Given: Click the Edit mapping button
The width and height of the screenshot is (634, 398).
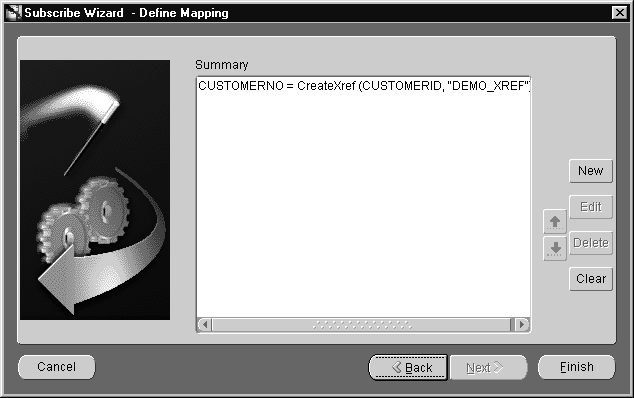Looking at the screenshot, I should 591,207.
